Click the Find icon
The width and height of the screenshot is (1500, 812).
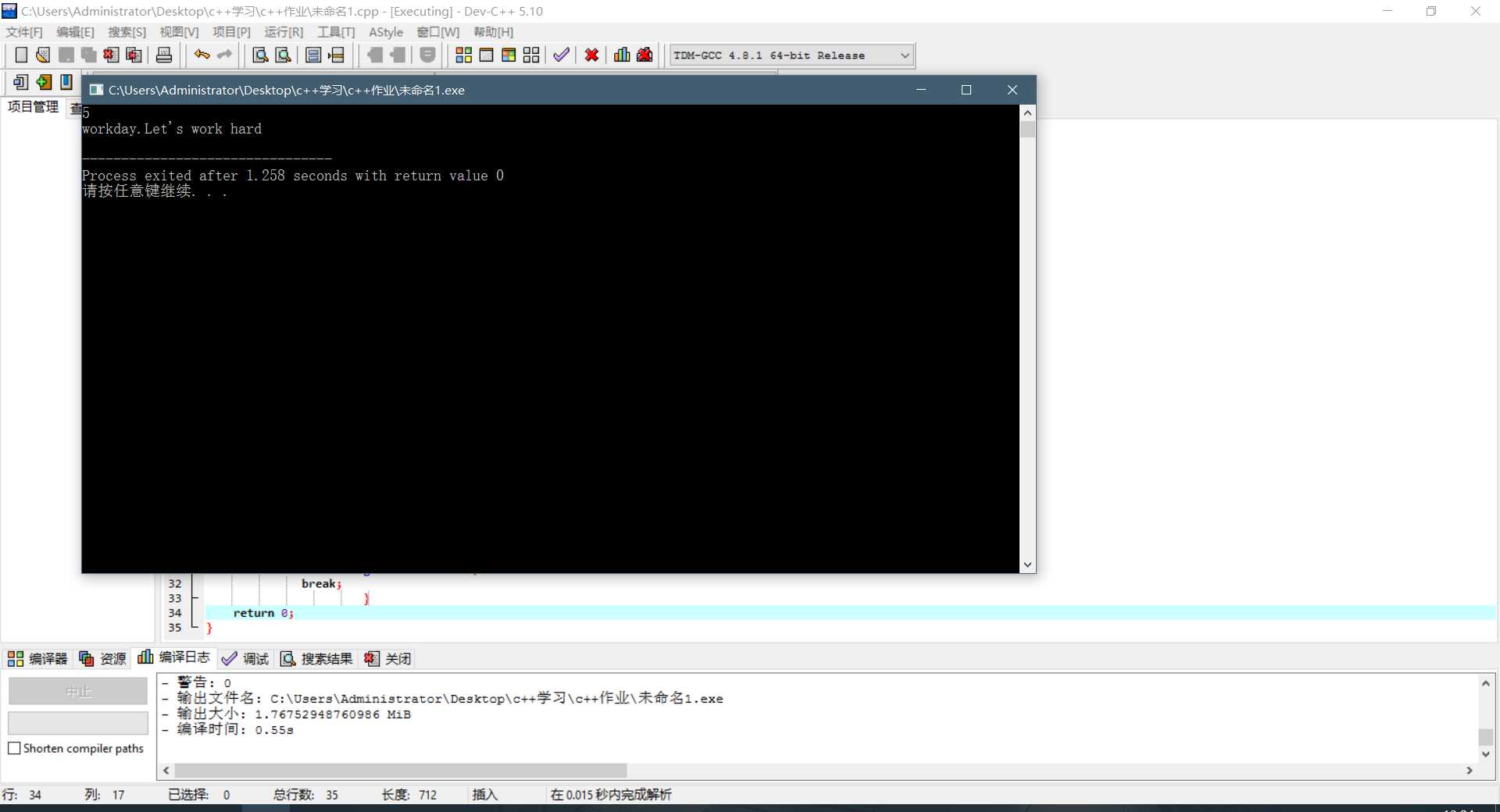coord(260,55)
